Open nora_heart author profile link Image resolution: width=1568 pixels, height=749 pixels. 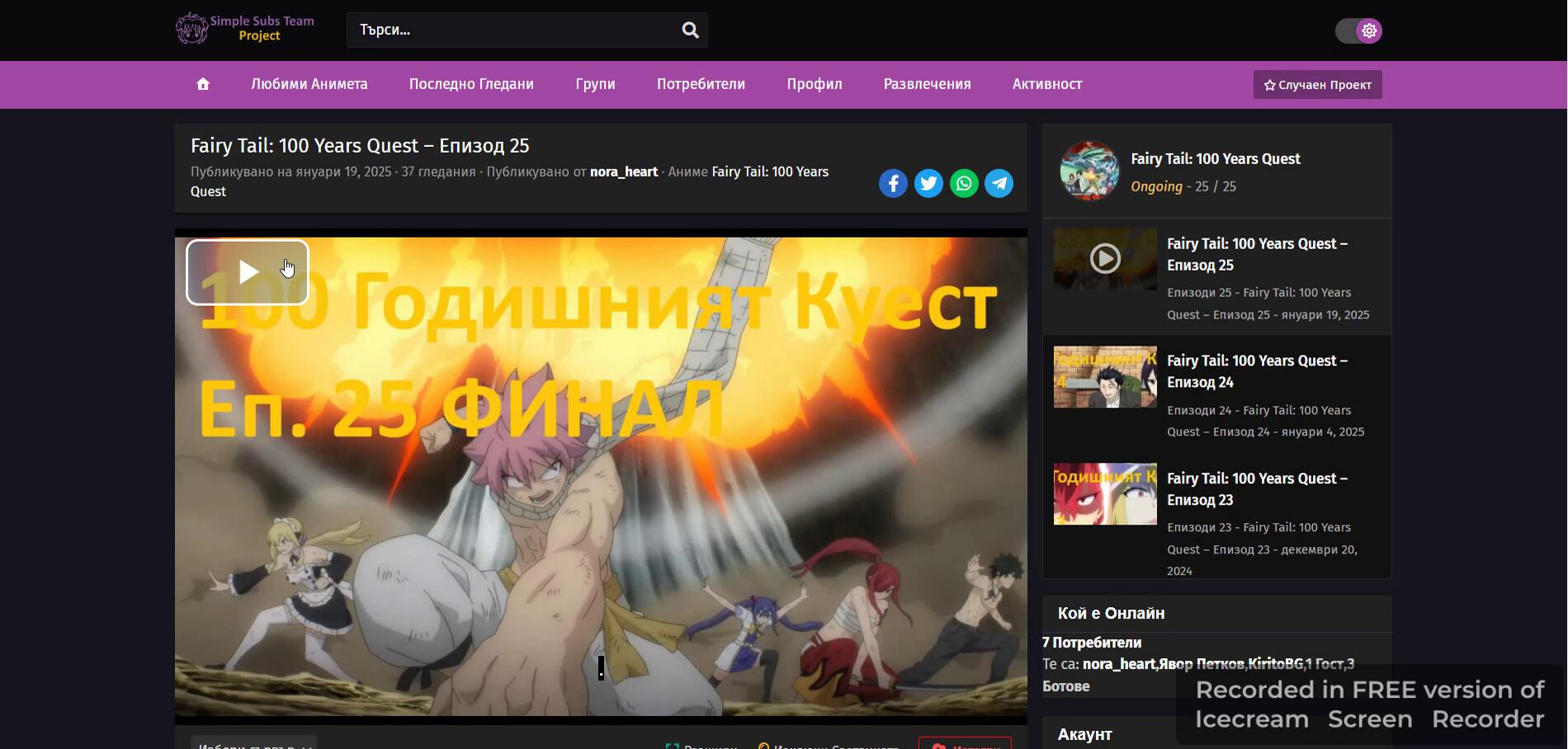click(623, 172)
